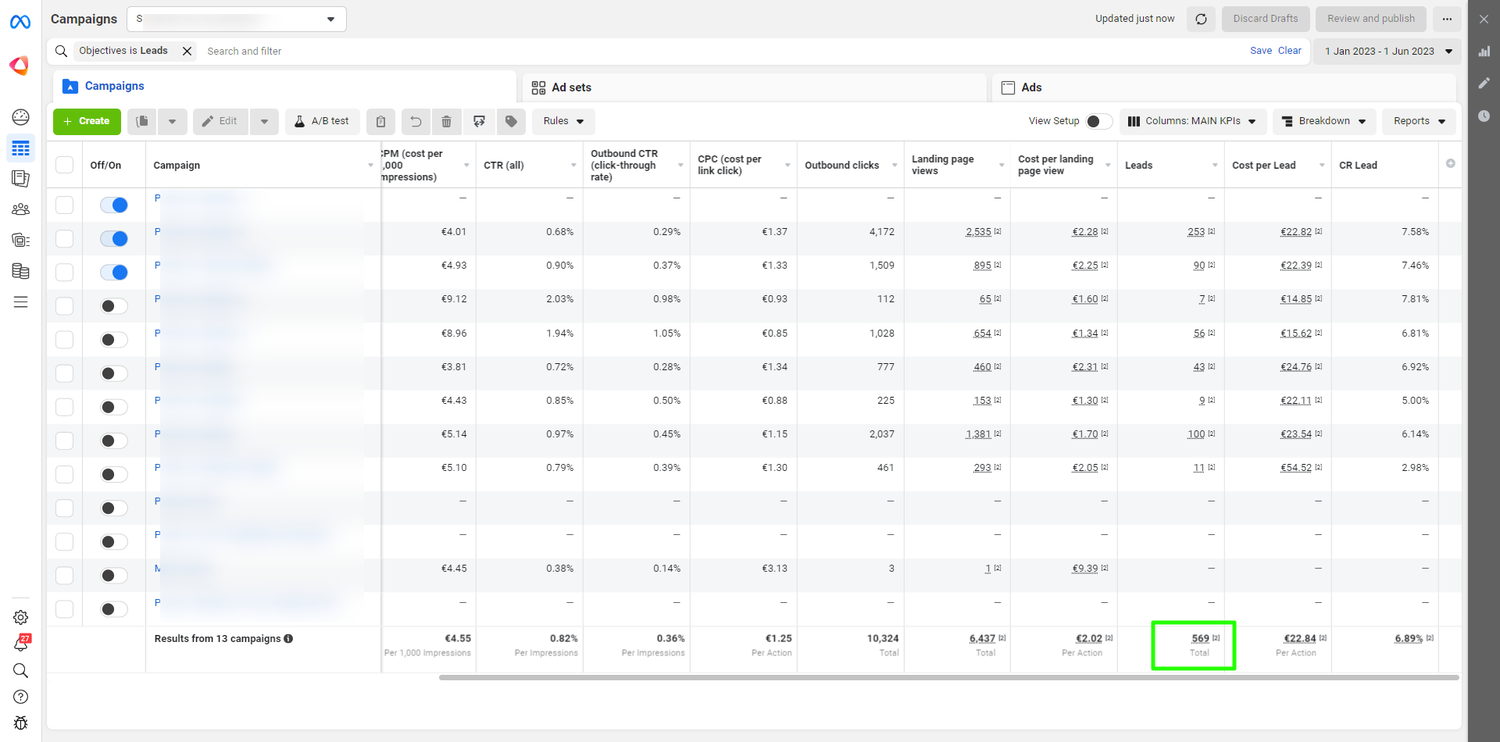
Task: Open the Help question mark icon
Action: [x=20, y=697]
